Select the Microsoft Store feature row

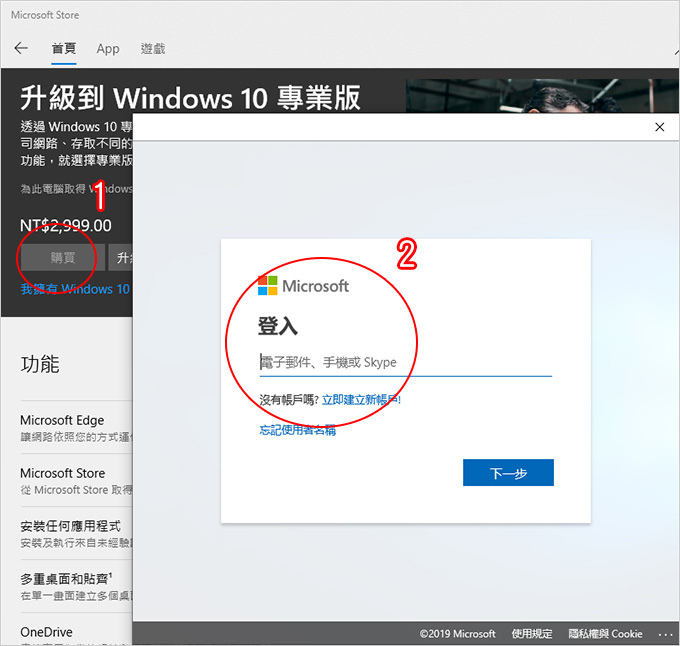click(x=76, y=481)
